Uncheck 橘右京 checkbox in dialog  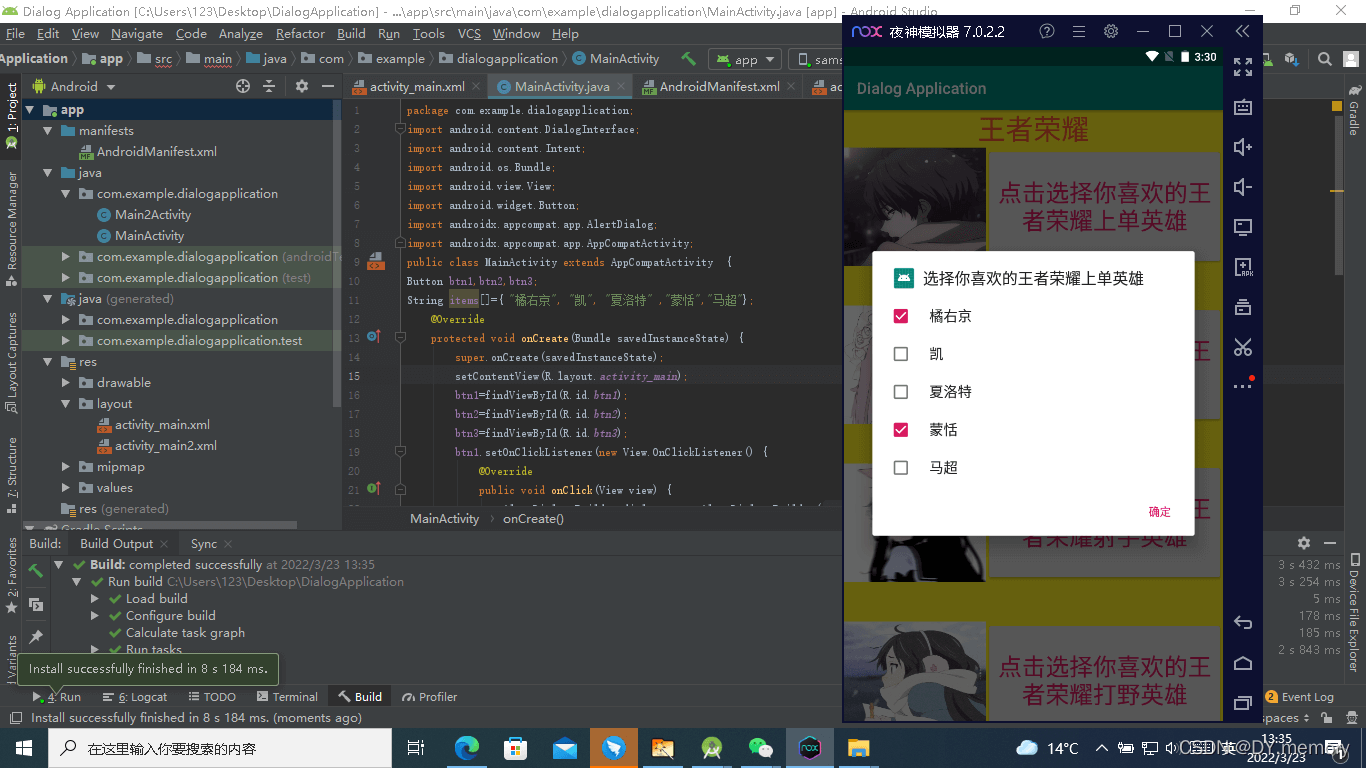[901, 316]
